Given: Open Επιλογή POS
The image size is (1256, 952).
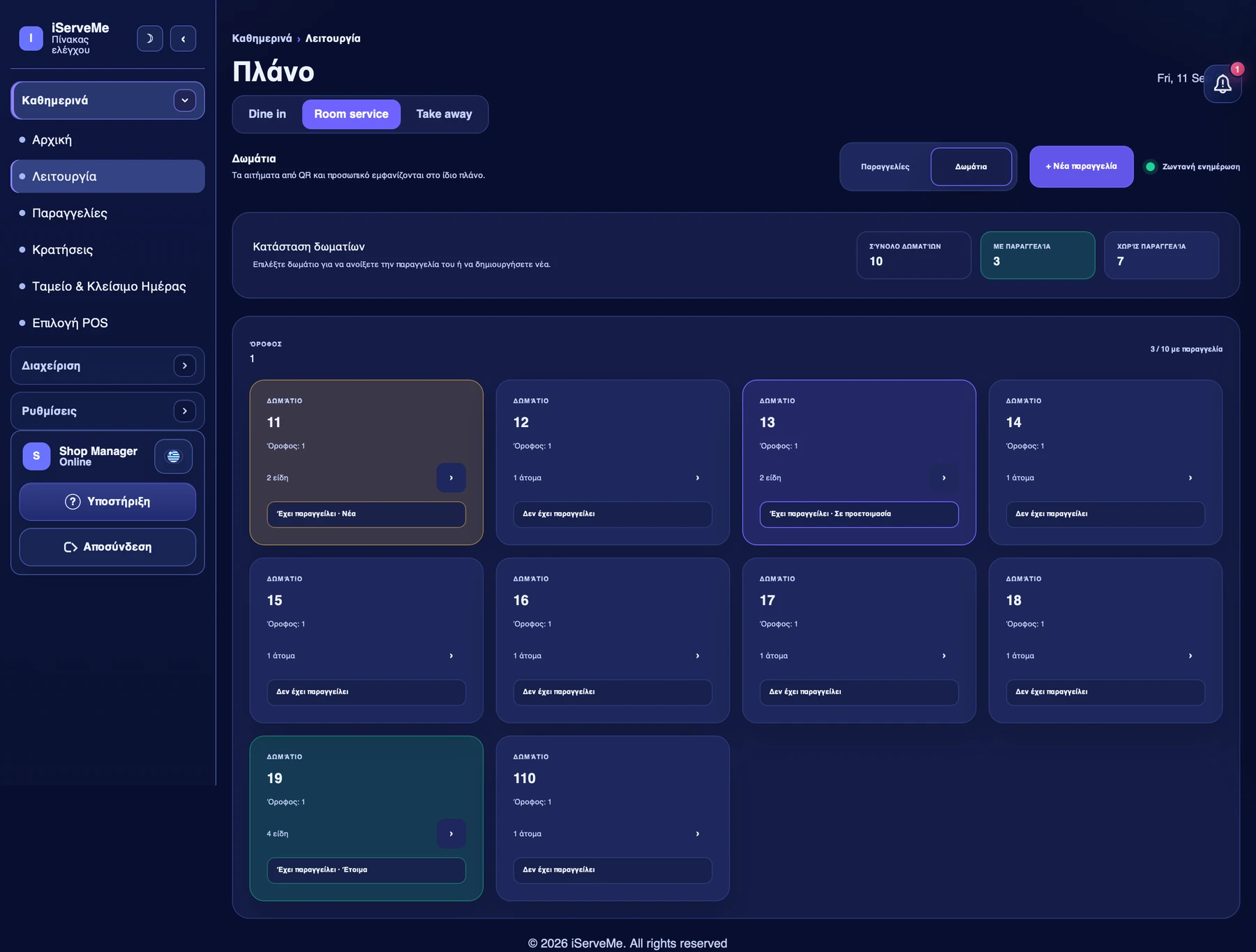Looking at the screenshot, I should 107,323.
